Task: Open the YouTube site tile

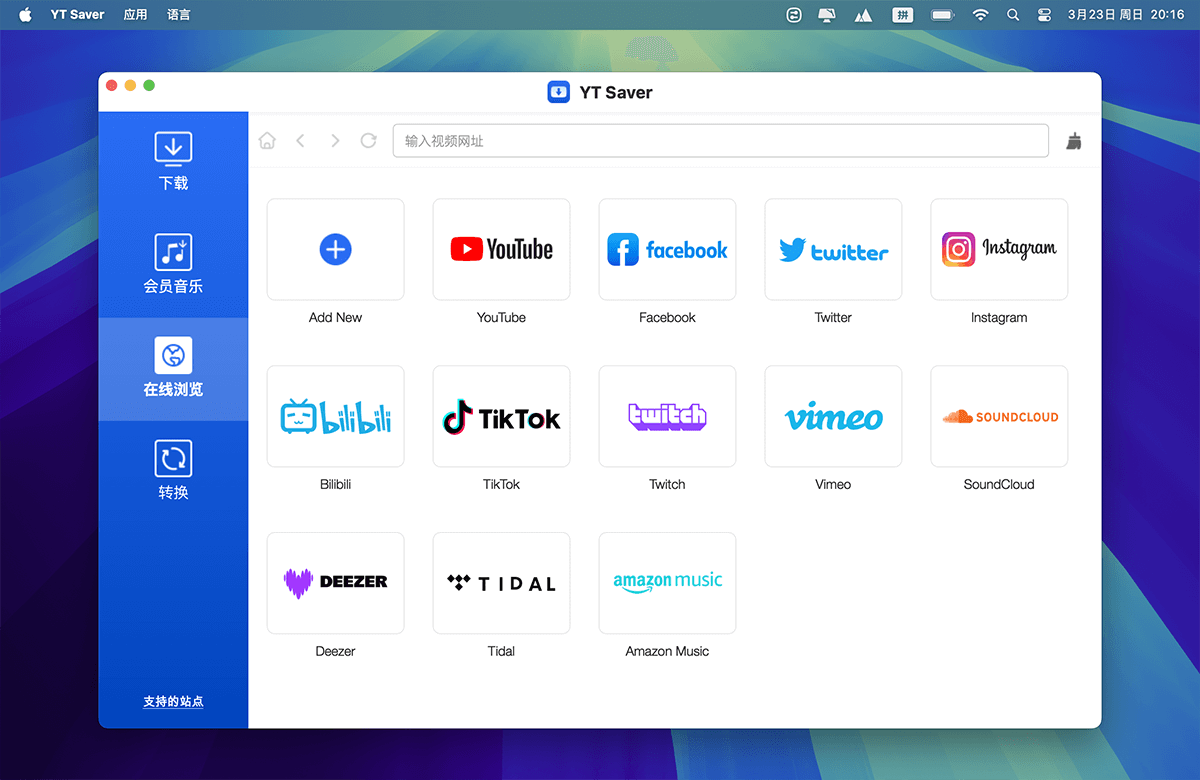Action: 501,249
